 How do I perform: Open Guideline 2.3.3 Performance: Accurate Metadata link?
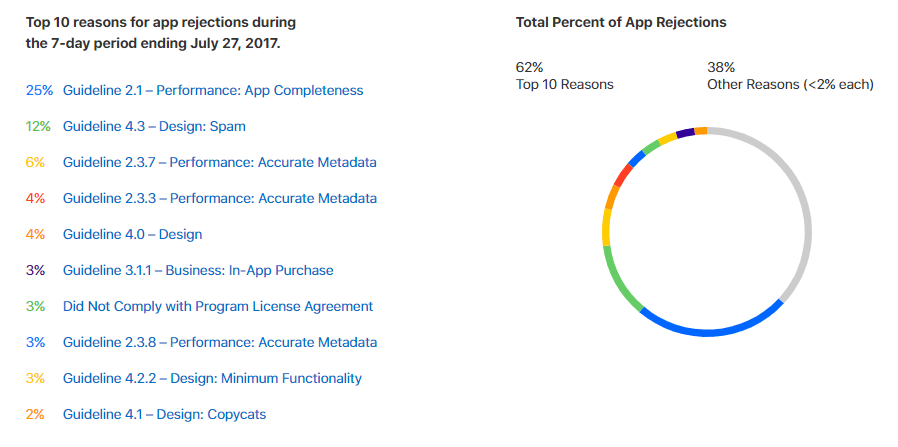(x=220, y=199)
